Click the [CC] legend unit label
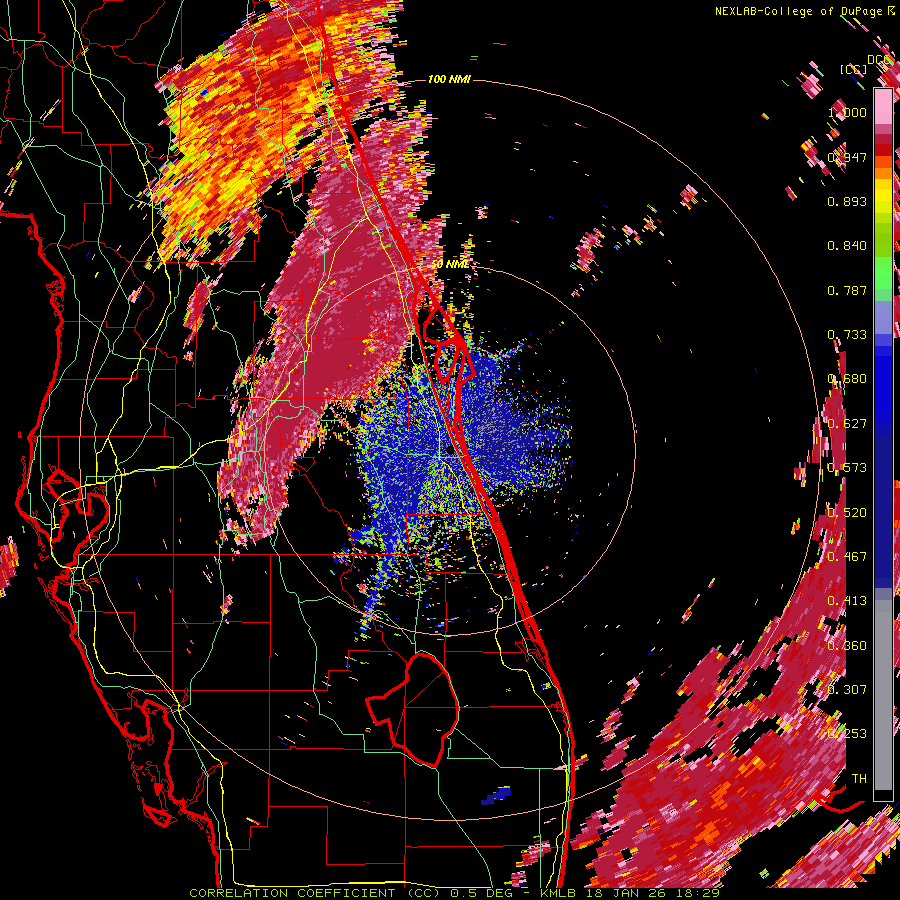The width and height of the screenshot is (900, 900). point(853,69)
